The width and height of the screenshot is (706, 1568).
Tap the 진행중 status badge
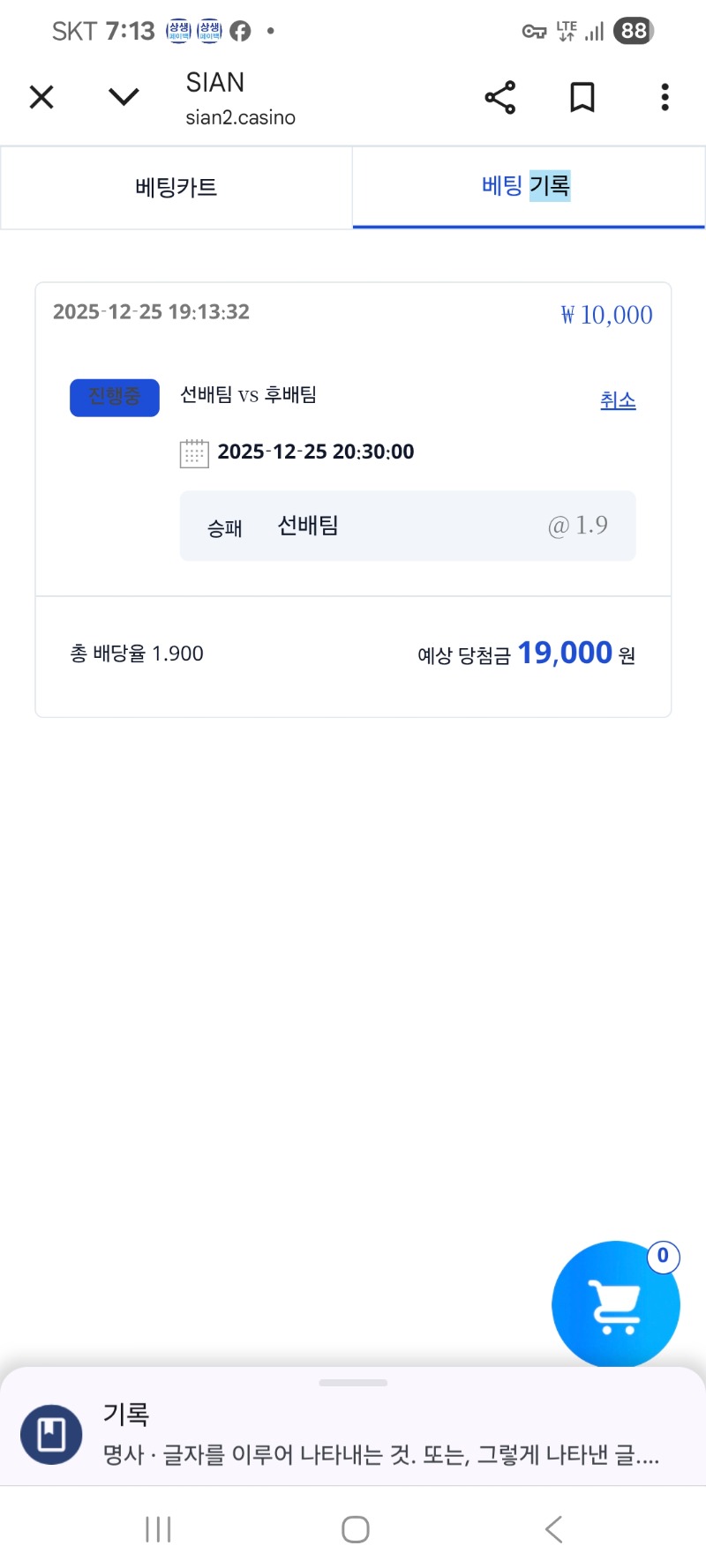click(115, 397)
